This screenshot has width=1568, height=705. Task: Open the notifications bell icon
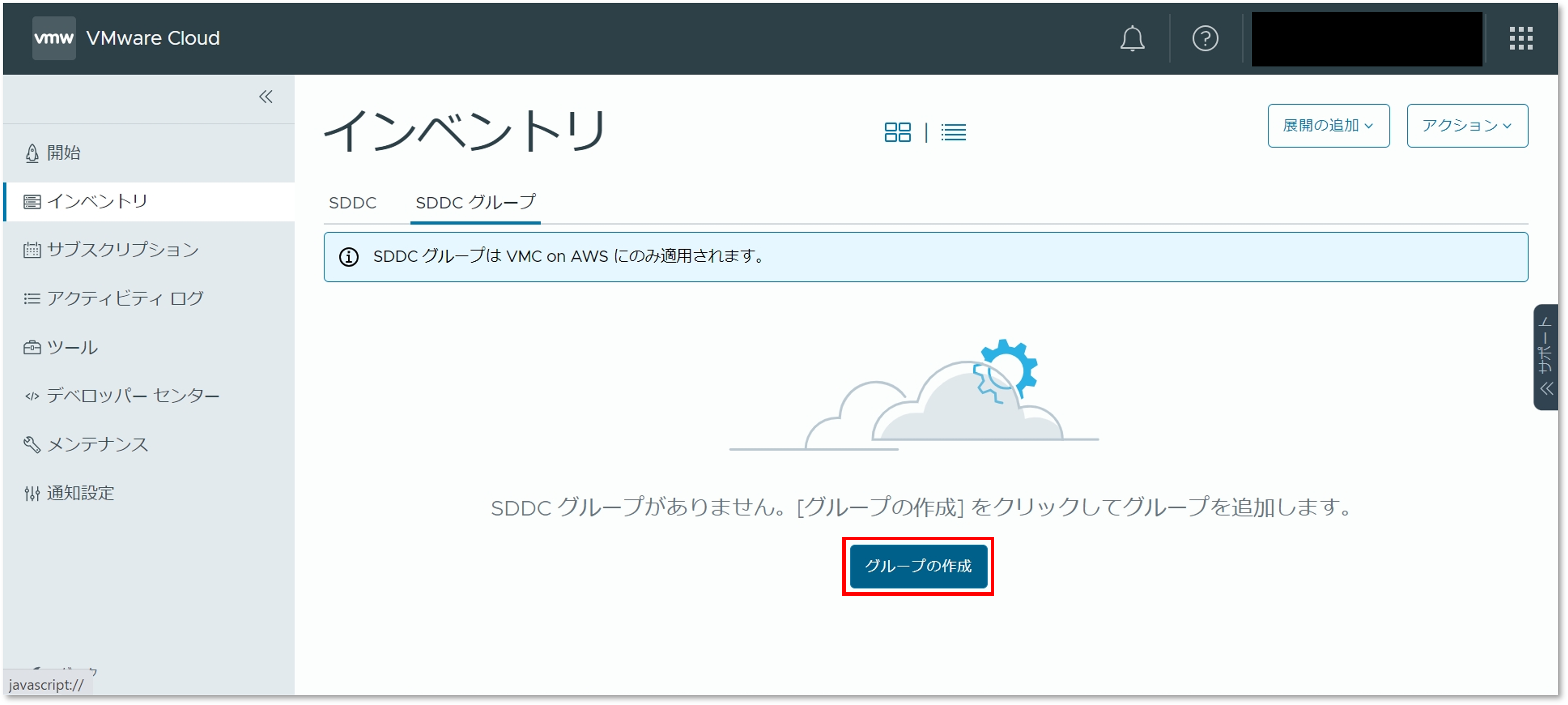point(1132,39)
